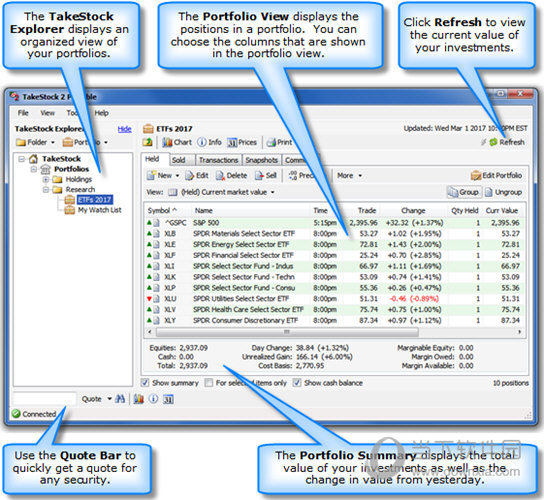Viewport: 544px width, 500px height.
Task: Switch to the Snapshots tab
Action: pyautogui.click(x=262, y=160)
